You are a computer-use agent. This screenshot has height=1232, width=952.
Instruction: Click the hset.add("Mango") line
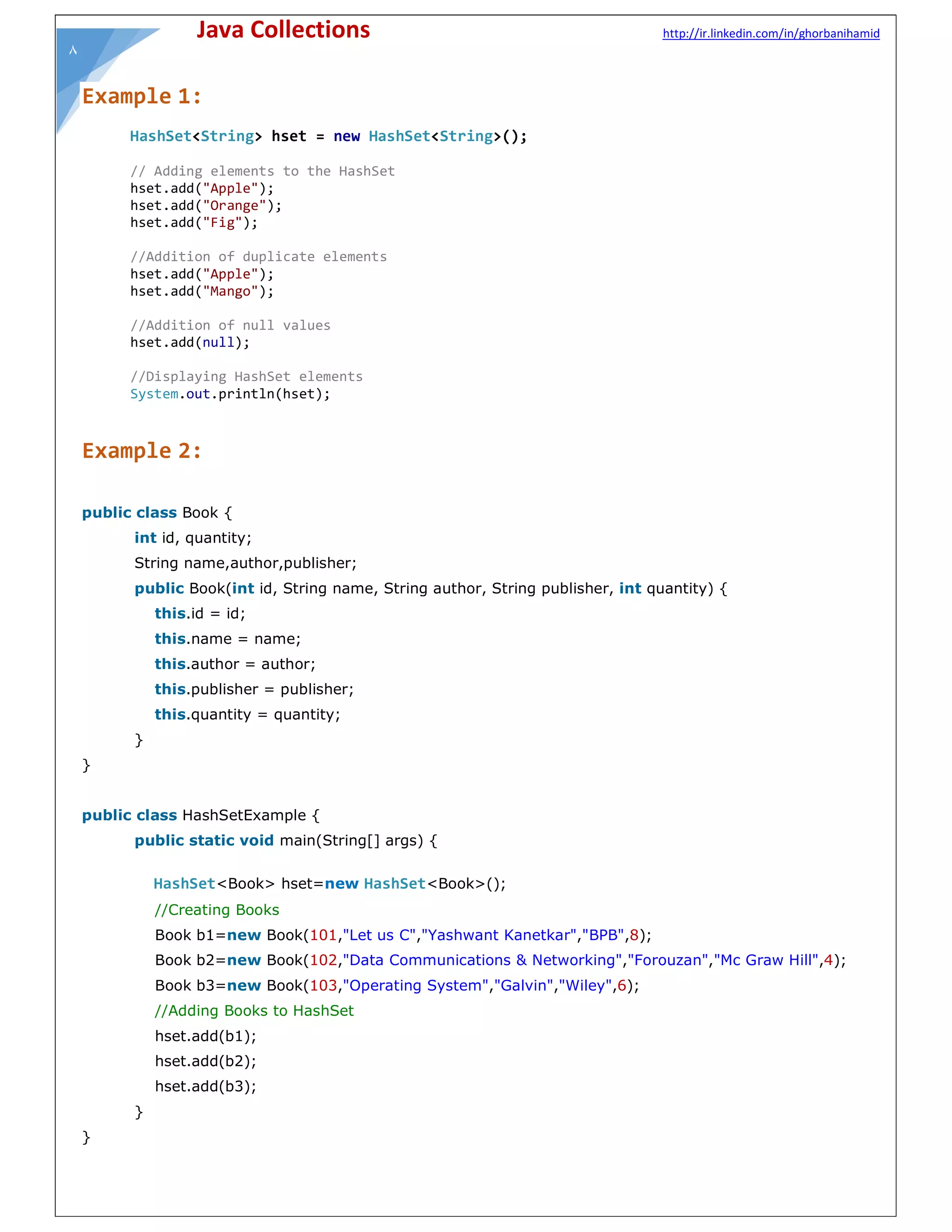(202, 291)
